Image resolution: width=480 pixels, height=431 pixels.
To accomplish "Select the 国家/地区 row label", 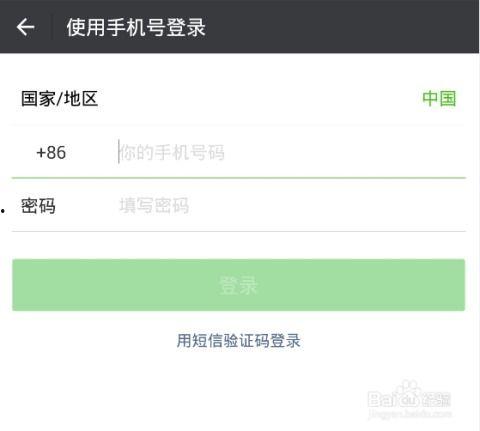I will click(59, 99).
